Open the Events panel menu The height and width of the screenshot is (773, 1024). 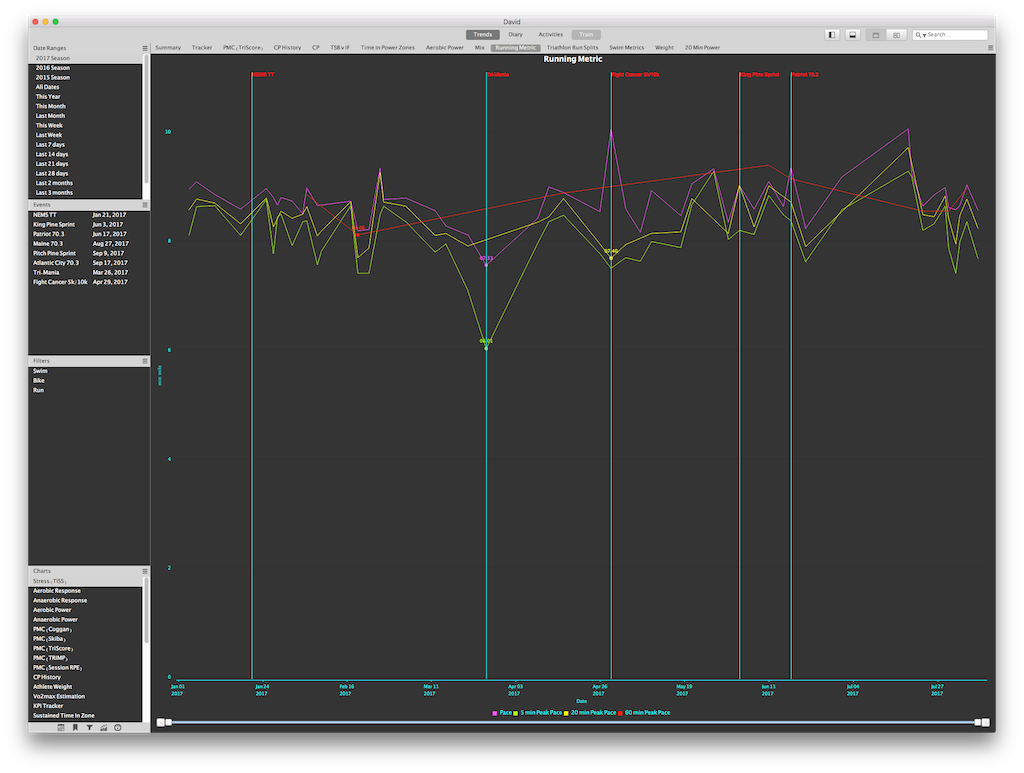pyautogui.click(x=145, y=205)
